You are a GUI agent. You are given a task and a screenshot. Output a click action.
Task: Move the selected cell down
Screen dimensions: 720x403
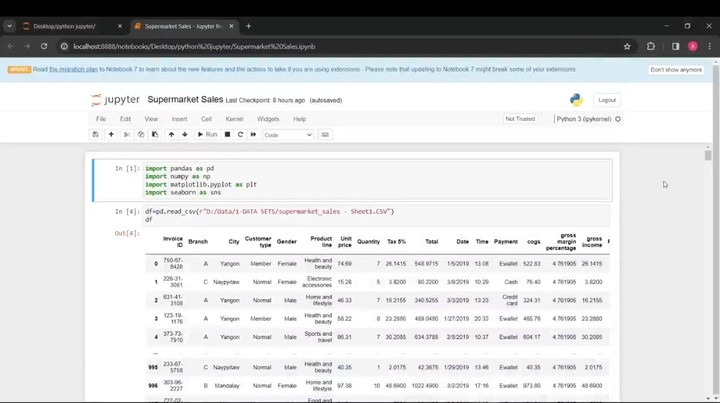[x=183, y=134]
